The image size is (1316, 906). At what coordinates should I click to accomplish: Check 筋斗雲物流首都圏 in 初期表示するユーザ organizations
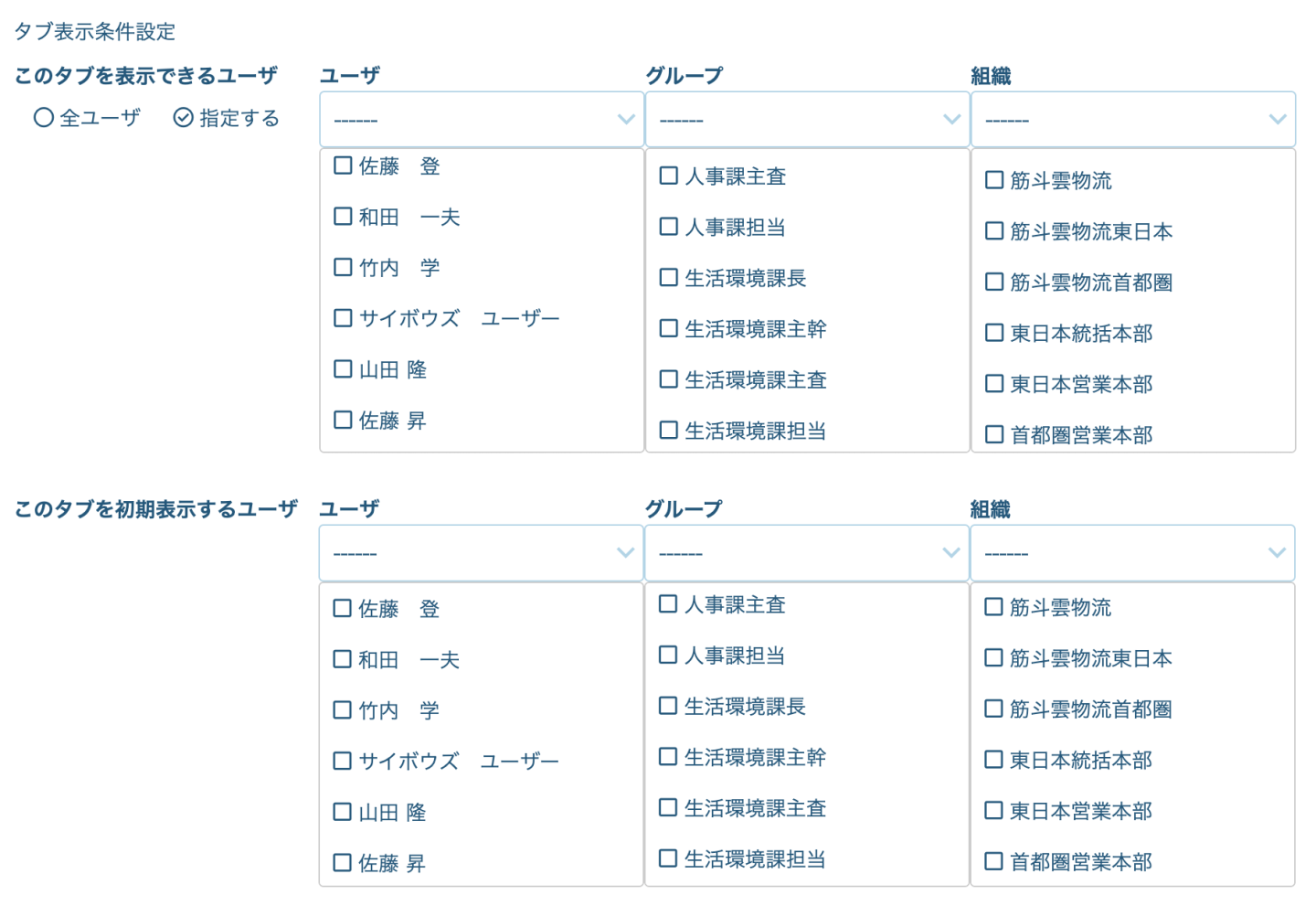993,709
